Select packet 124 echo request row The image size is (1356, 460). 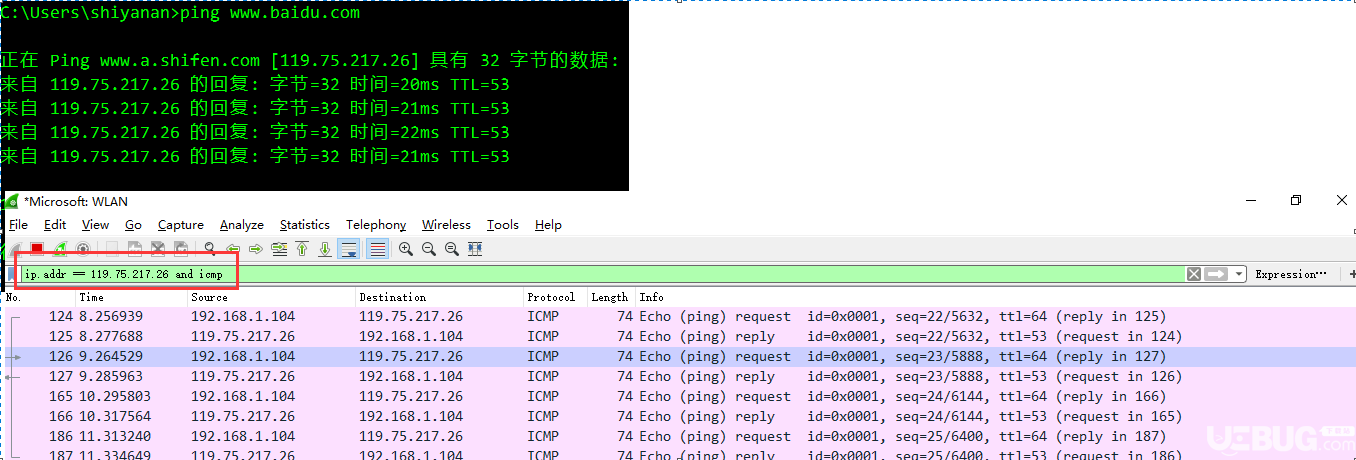click(x=679, y=316)
